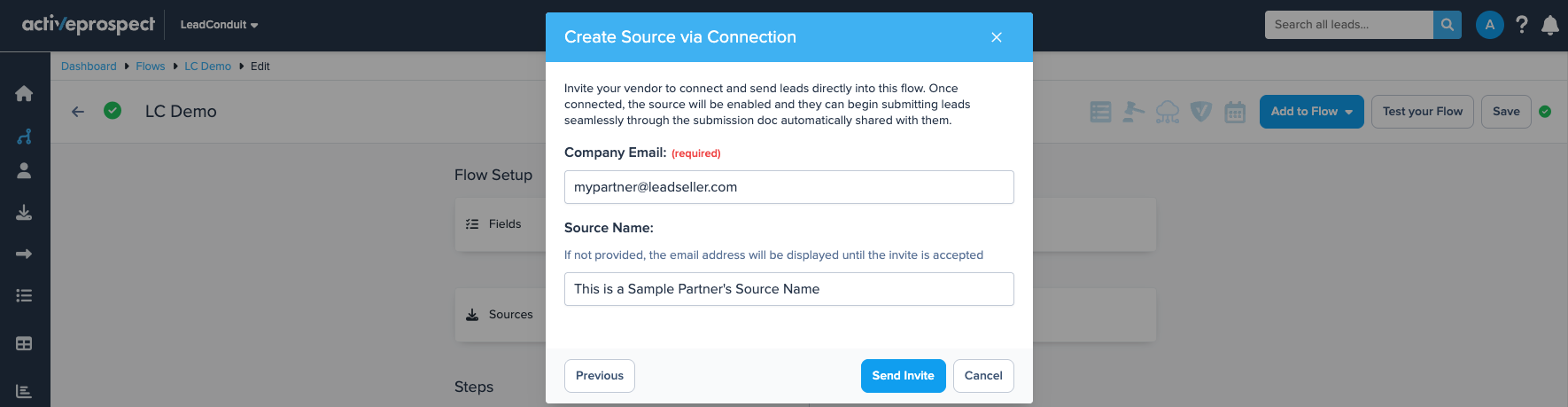
Task: Open the user avatar A menu
Action: pyautogui.click(x=1490, y=25)
